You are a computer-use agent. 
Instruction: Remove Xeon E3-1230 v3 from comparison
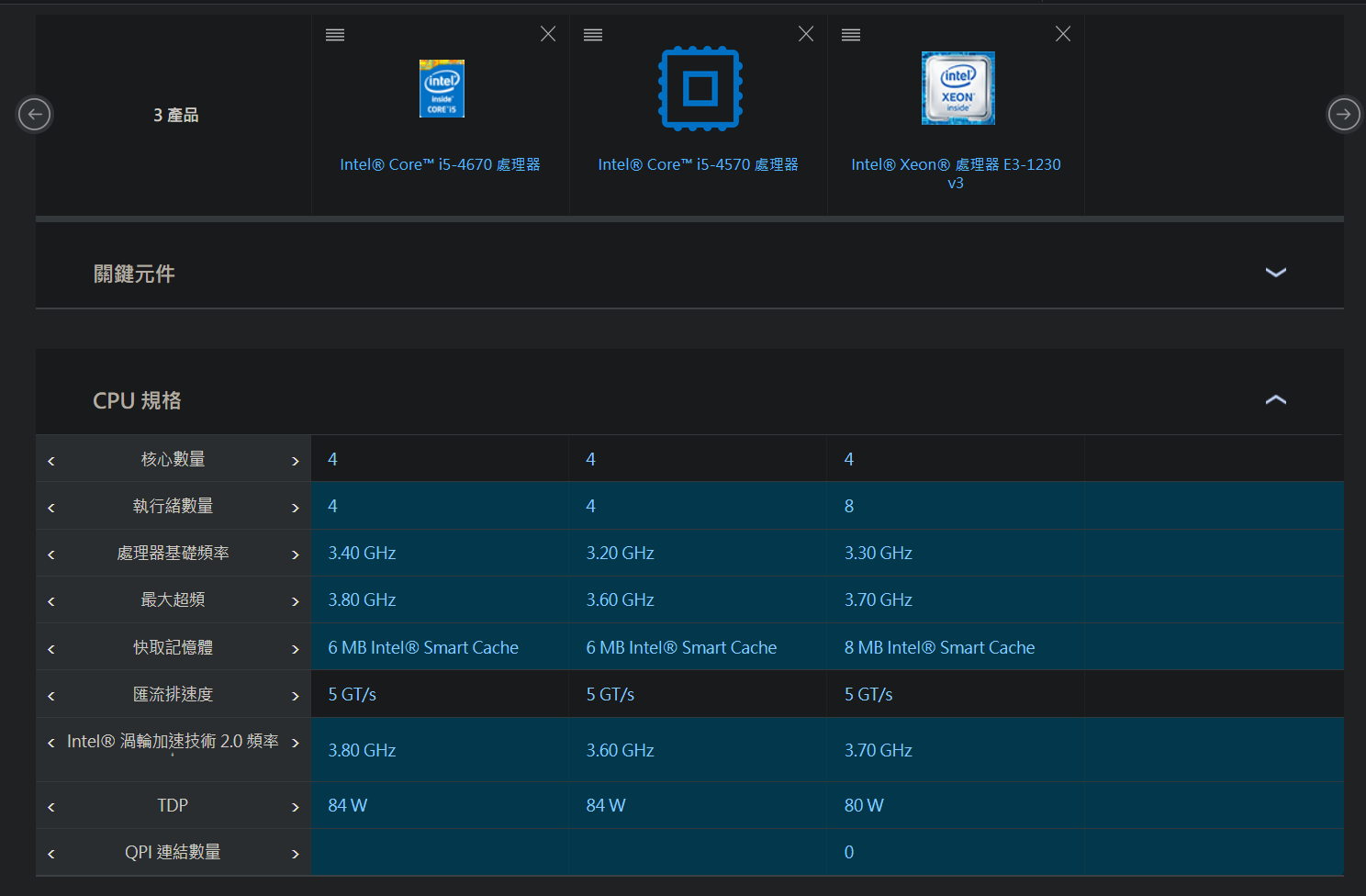click(x=1063, y=34)
